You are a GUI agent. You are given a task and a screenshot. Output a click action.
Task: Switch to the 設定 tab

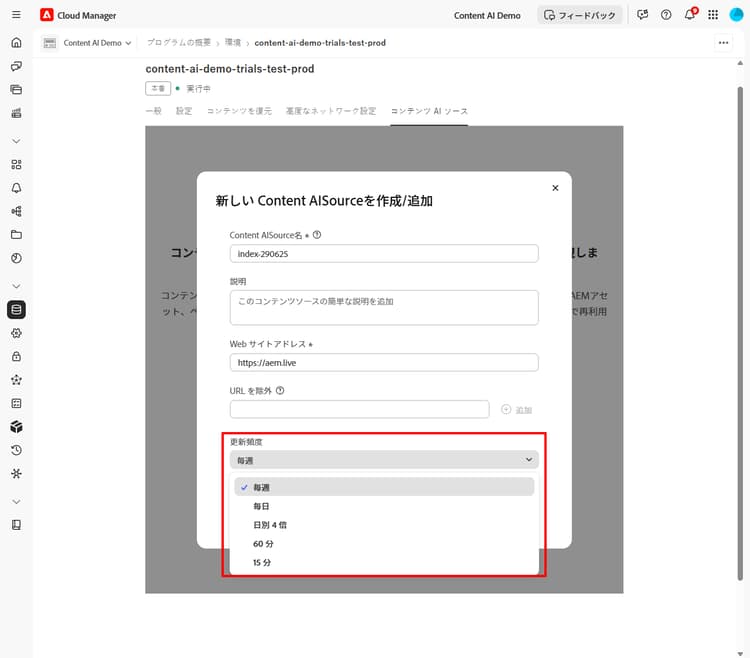click(184, 111)
